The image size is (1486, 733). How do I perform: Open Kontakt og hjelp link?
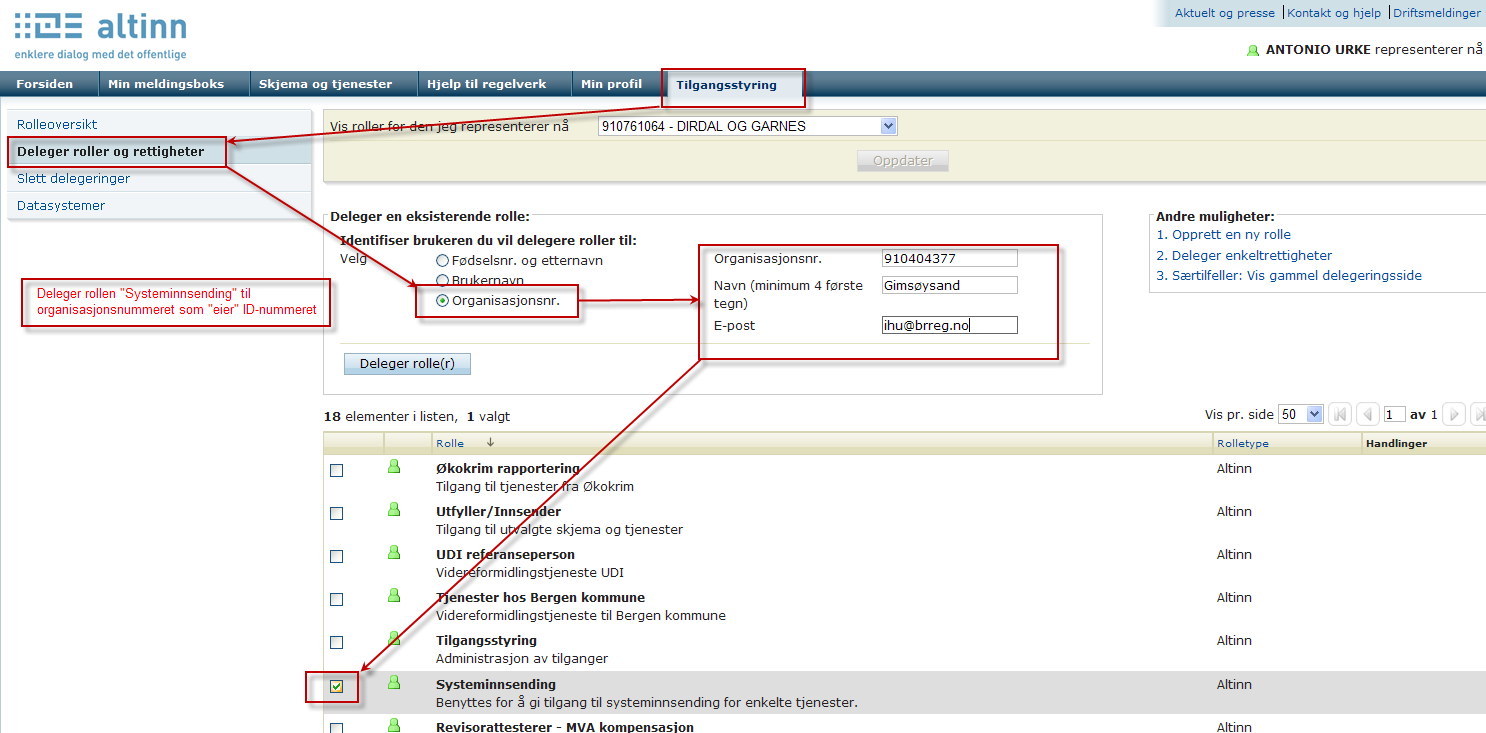pyautogui.click(x=1334, y=13)
